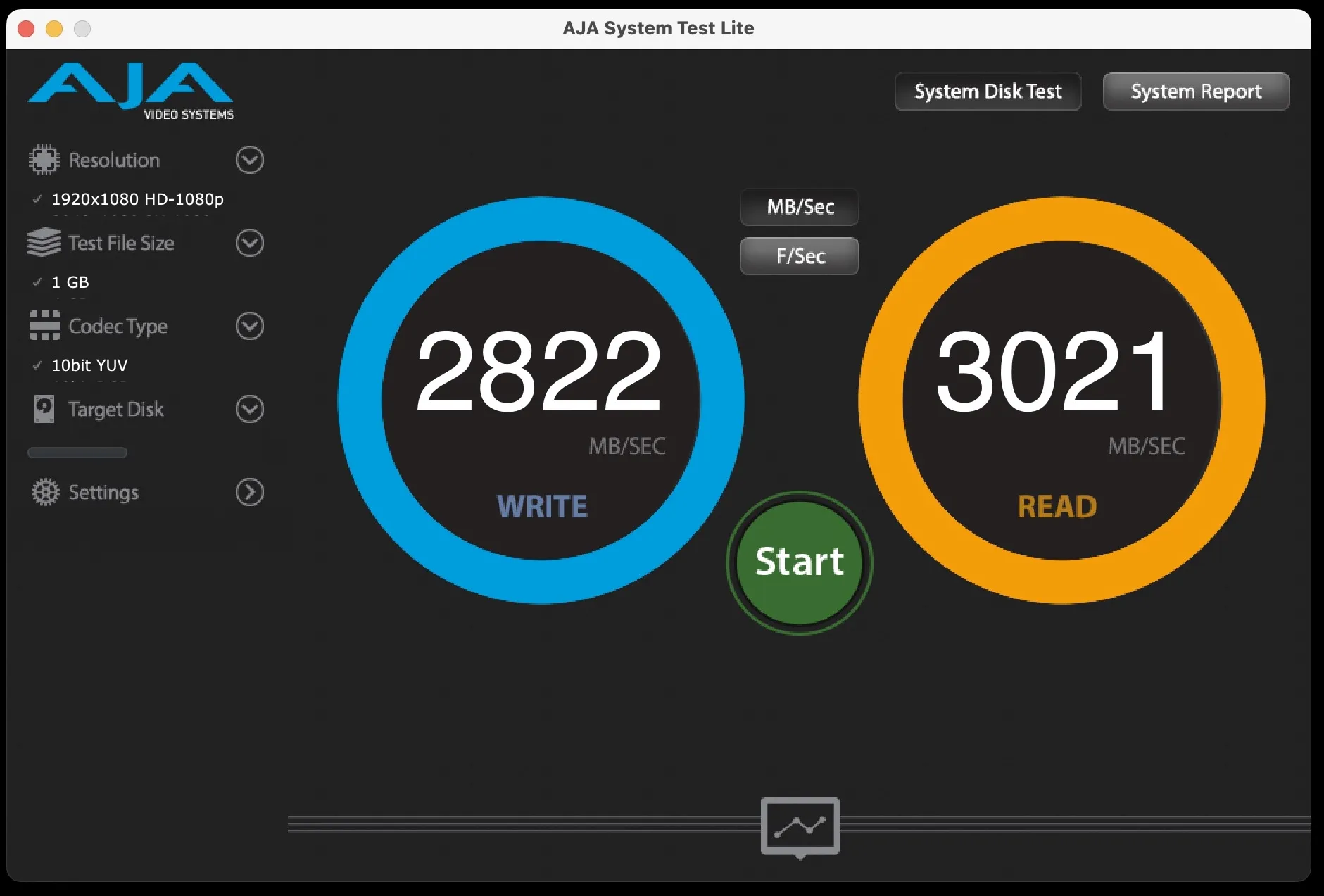1324x896 pixels.
Task: Expand the Target Disk dropdown chevron
Action: 248,409
